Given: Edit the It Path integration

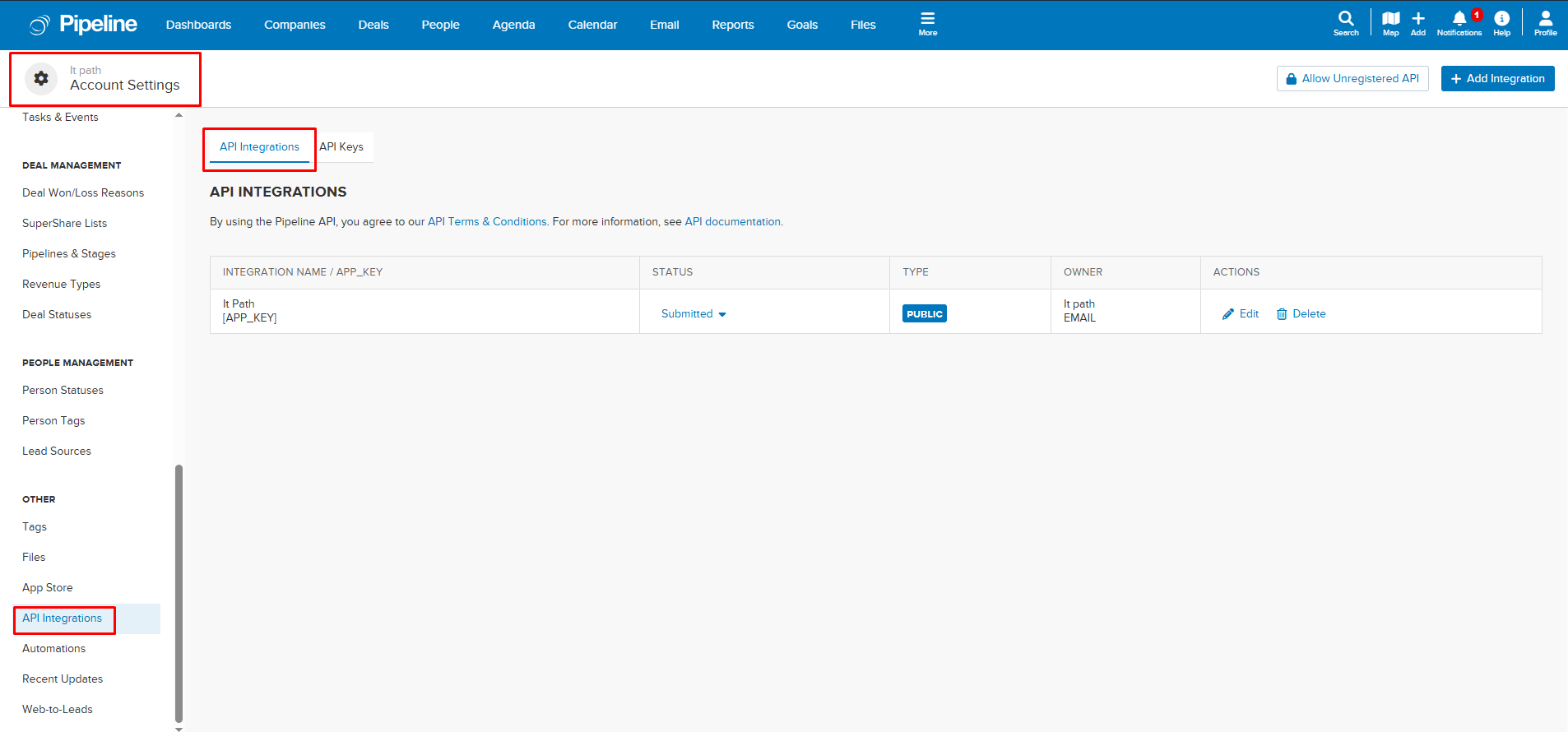Looking at the screenshot, I should click(1241, 313).
